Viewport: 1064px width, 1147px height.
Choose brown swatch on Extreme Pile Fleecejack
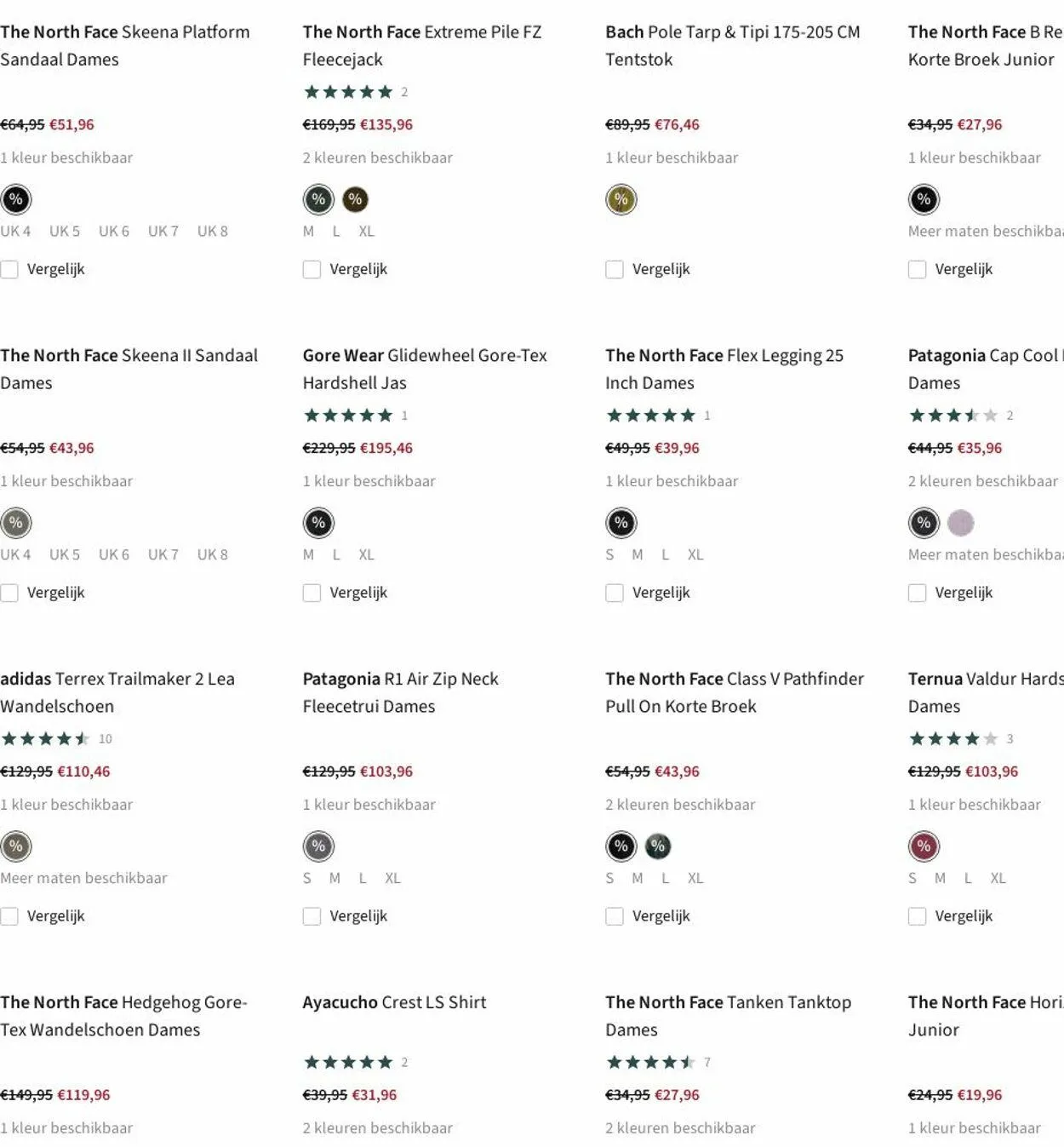click(355, 199)
